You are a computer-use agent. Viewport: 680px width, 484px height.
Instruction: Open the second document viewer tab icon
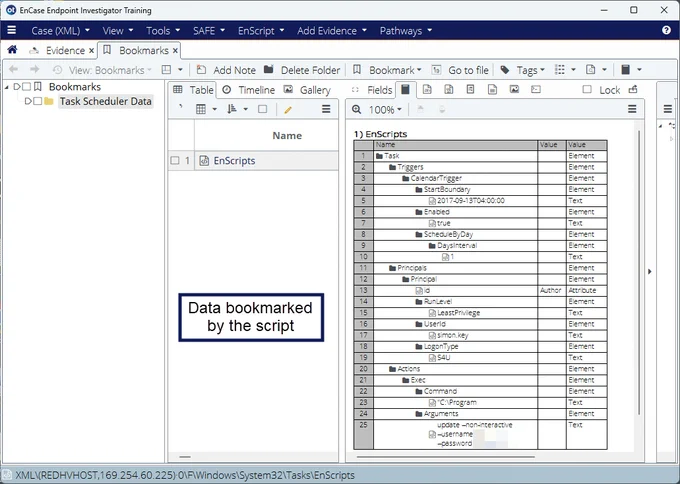pos(449,89)
